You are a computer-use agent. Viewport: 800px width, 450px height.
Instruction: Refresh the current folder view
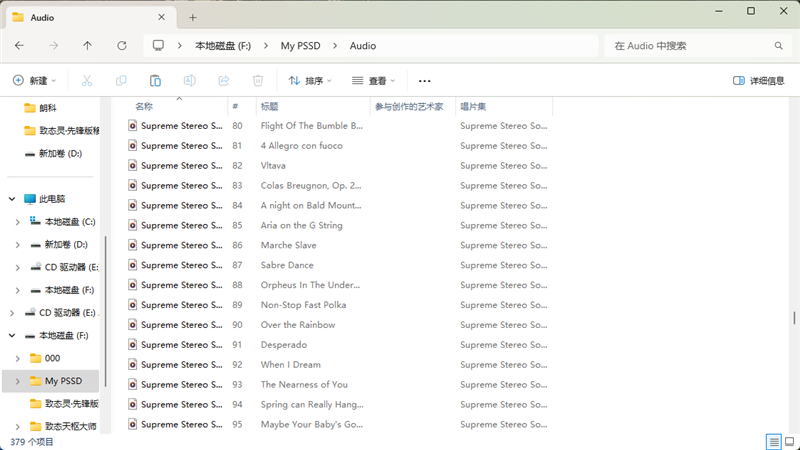[x=122, y=46]
